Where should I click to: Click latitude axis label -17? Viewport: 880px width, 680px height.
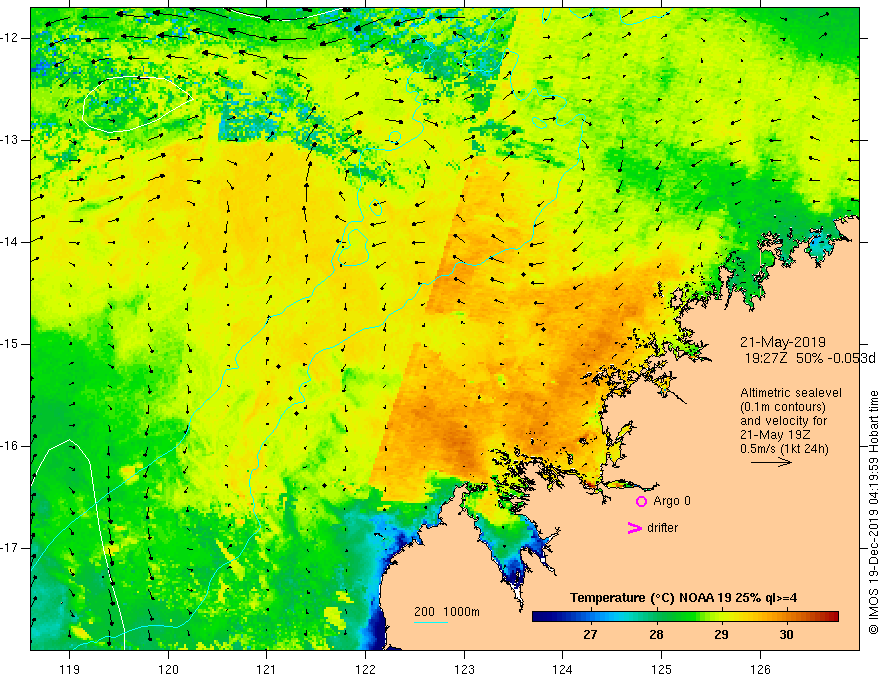(x=11, y=548)
